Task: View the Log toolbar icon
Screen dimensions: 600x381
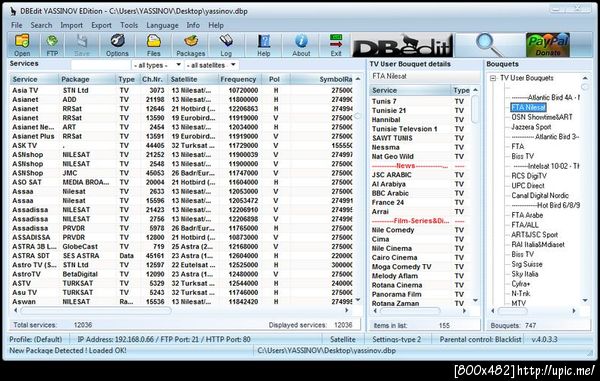Action: [226, 45]
